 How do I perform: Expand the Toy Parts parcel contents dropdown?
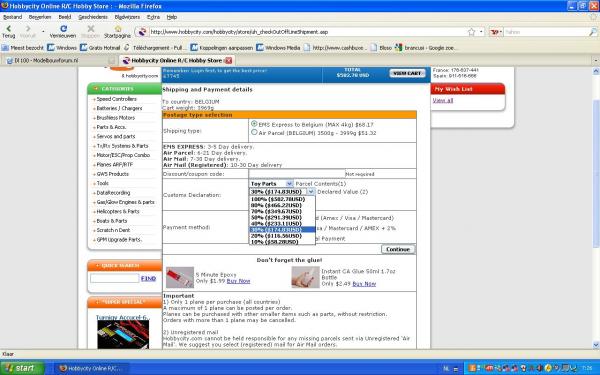click(x=289, y=184)
